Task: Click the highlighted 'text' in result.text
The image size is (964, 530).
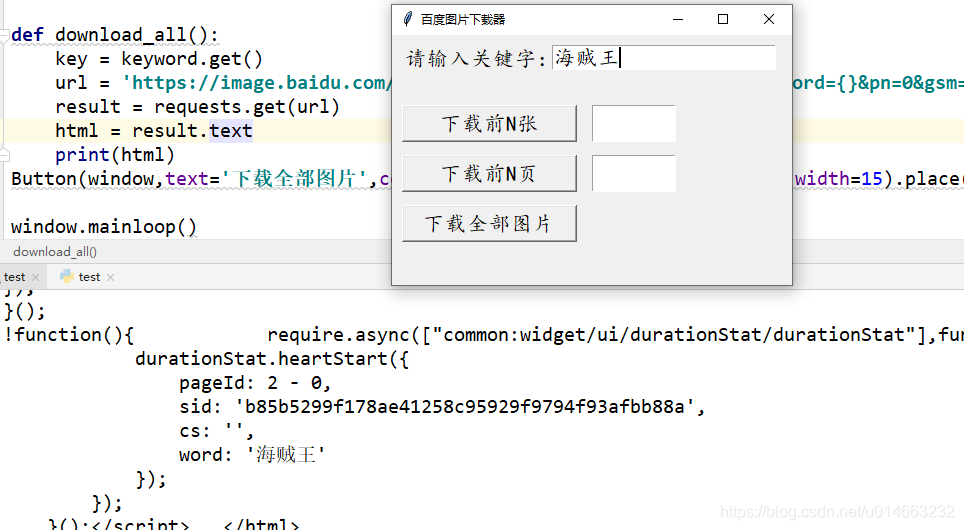Action: pos(231,130)
